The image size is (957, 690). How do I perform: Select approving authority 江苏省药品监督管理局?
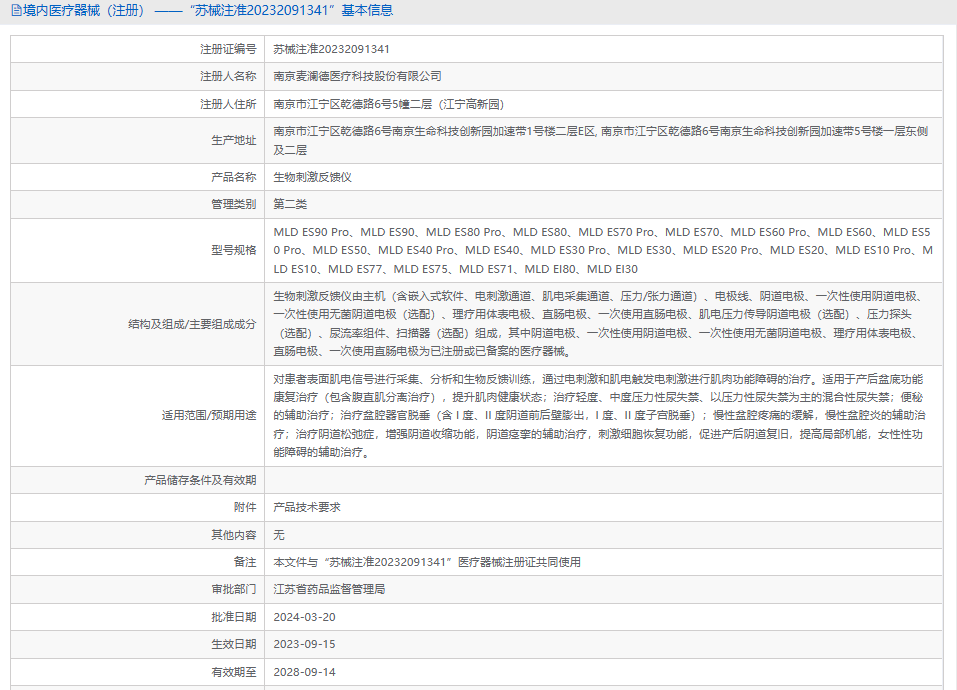(x=330, y=589)
